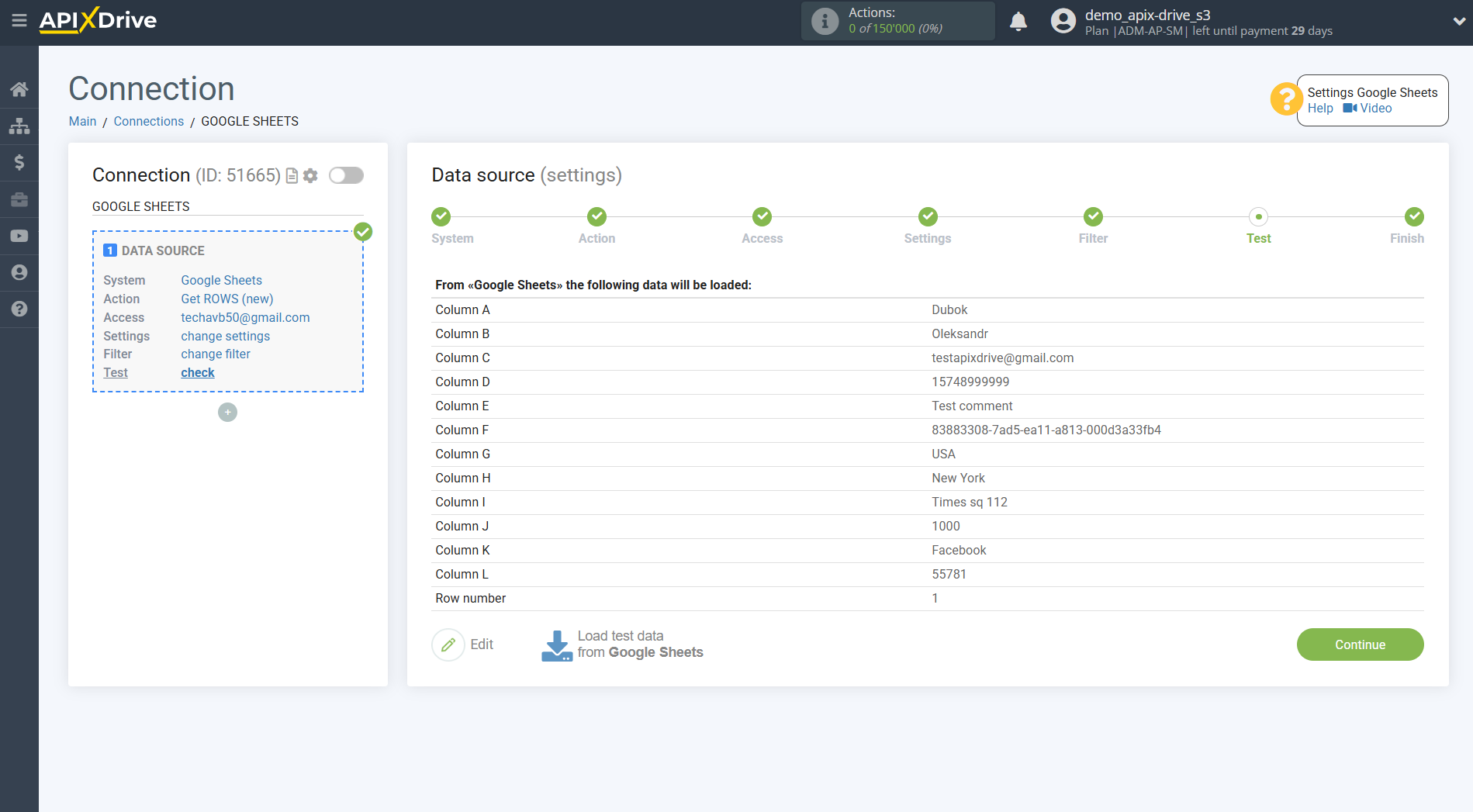Select the testapixdrive@gmail.com value

coord(1003,358)
